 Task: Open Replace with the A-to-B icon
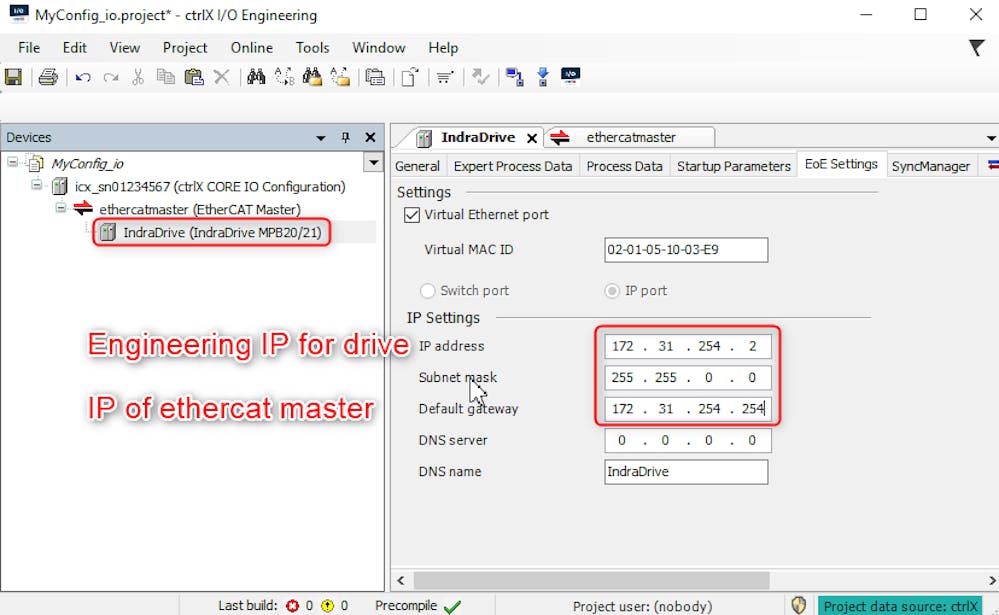(284, 77)
